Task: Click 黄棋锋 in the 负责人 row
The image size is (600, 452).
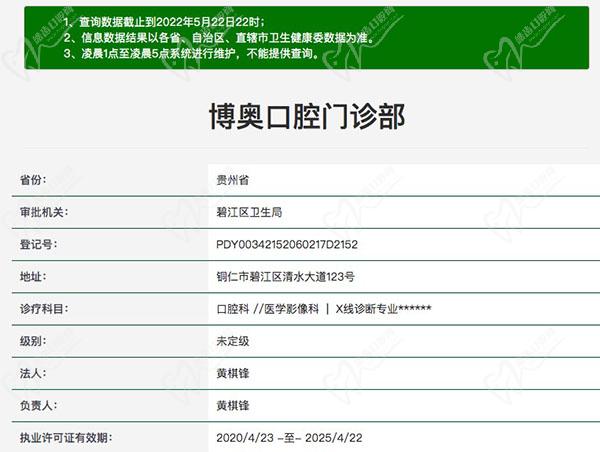Action: click(x=233, y=405)
